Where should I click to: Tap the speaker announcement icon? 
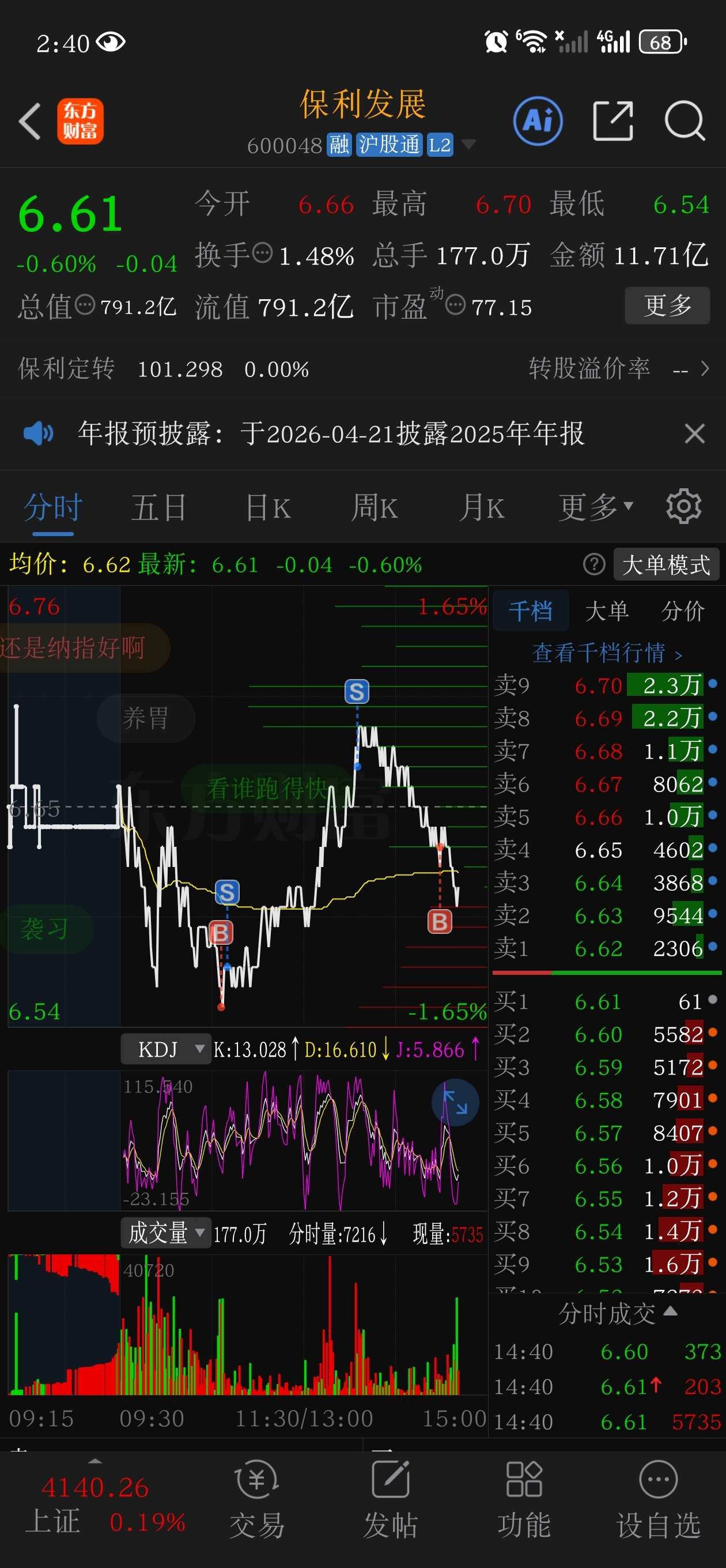point(37,434)
